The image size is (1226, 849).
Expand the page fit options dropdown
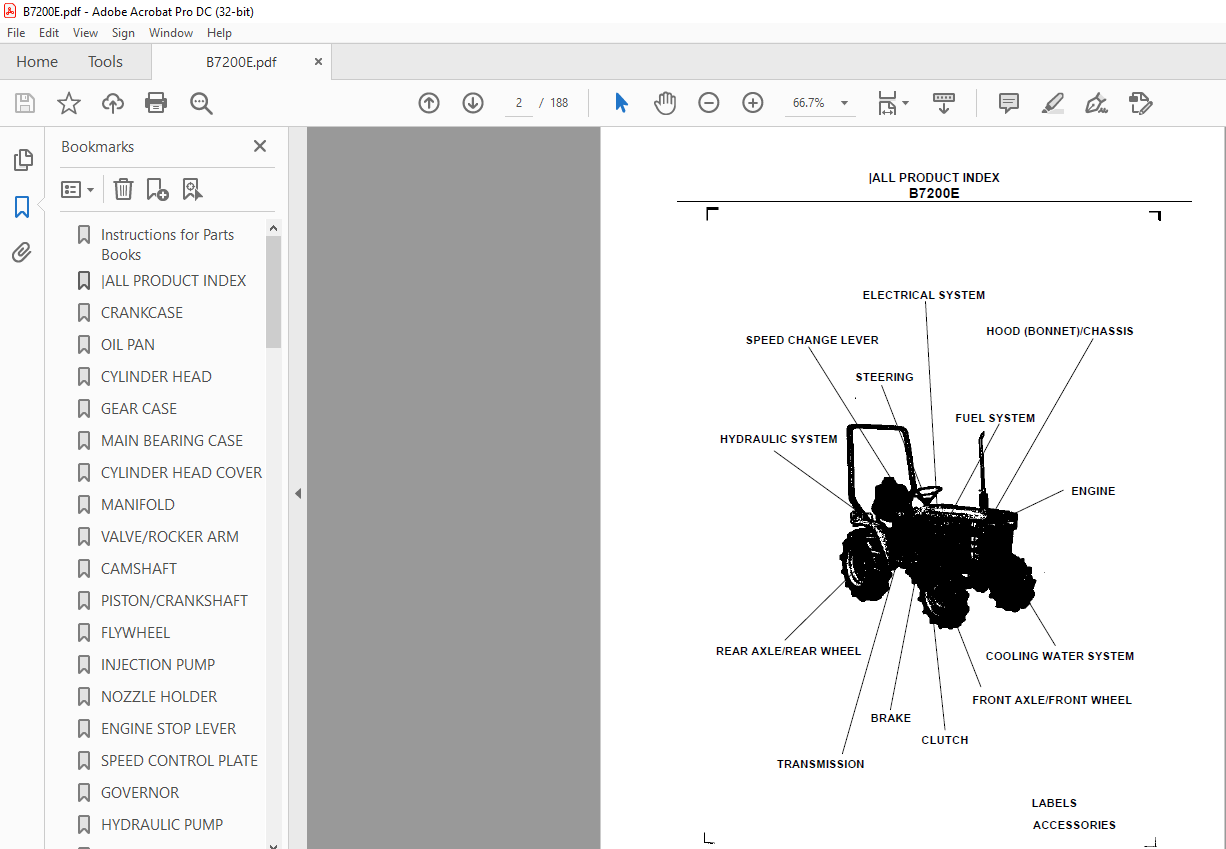[905, 103]
